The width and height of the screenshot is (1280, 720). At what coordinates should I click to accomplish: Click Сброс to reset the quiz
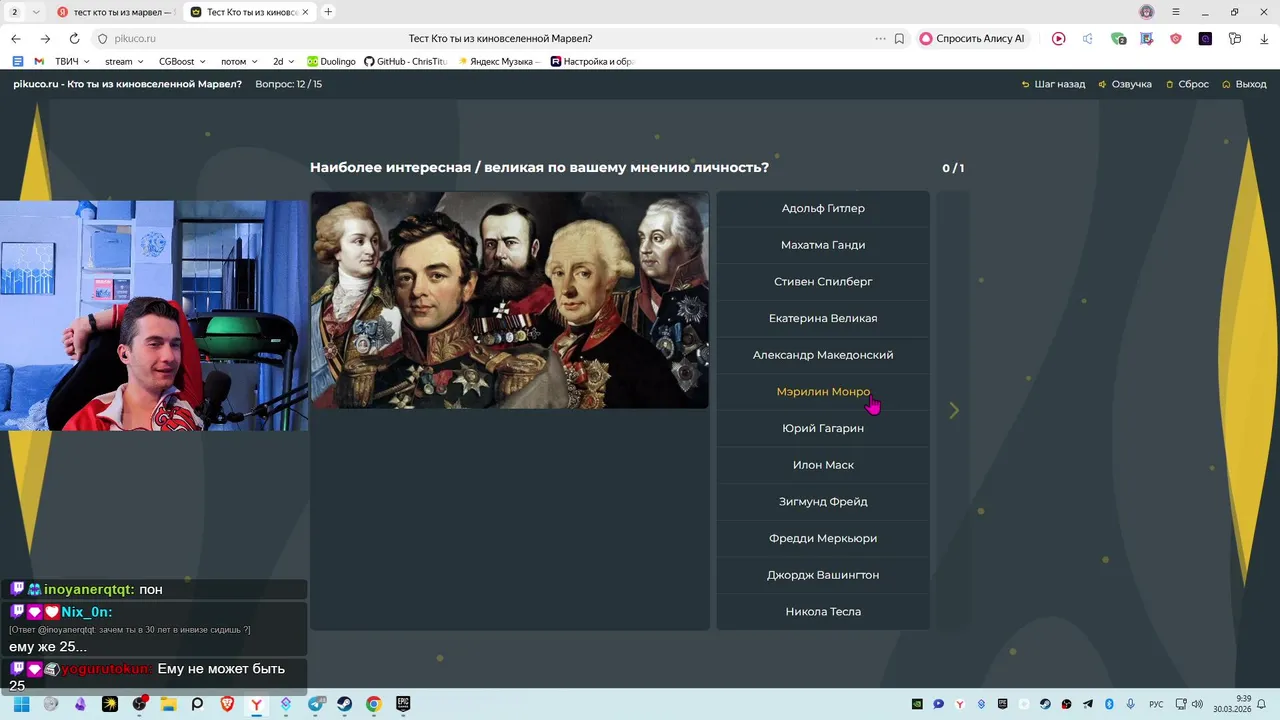tap(1187, 84)
